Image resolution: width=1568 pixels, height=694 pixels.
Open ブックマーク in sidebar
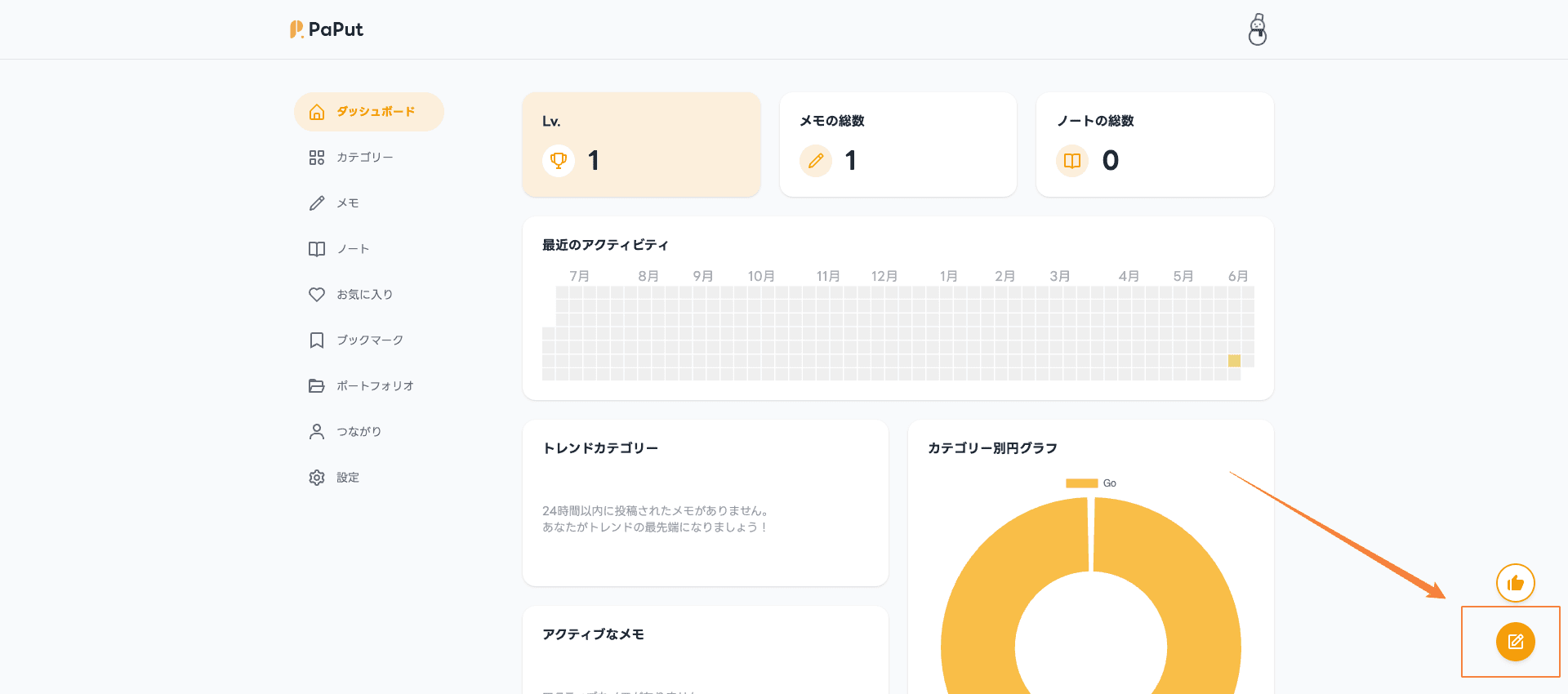point(370,340)
